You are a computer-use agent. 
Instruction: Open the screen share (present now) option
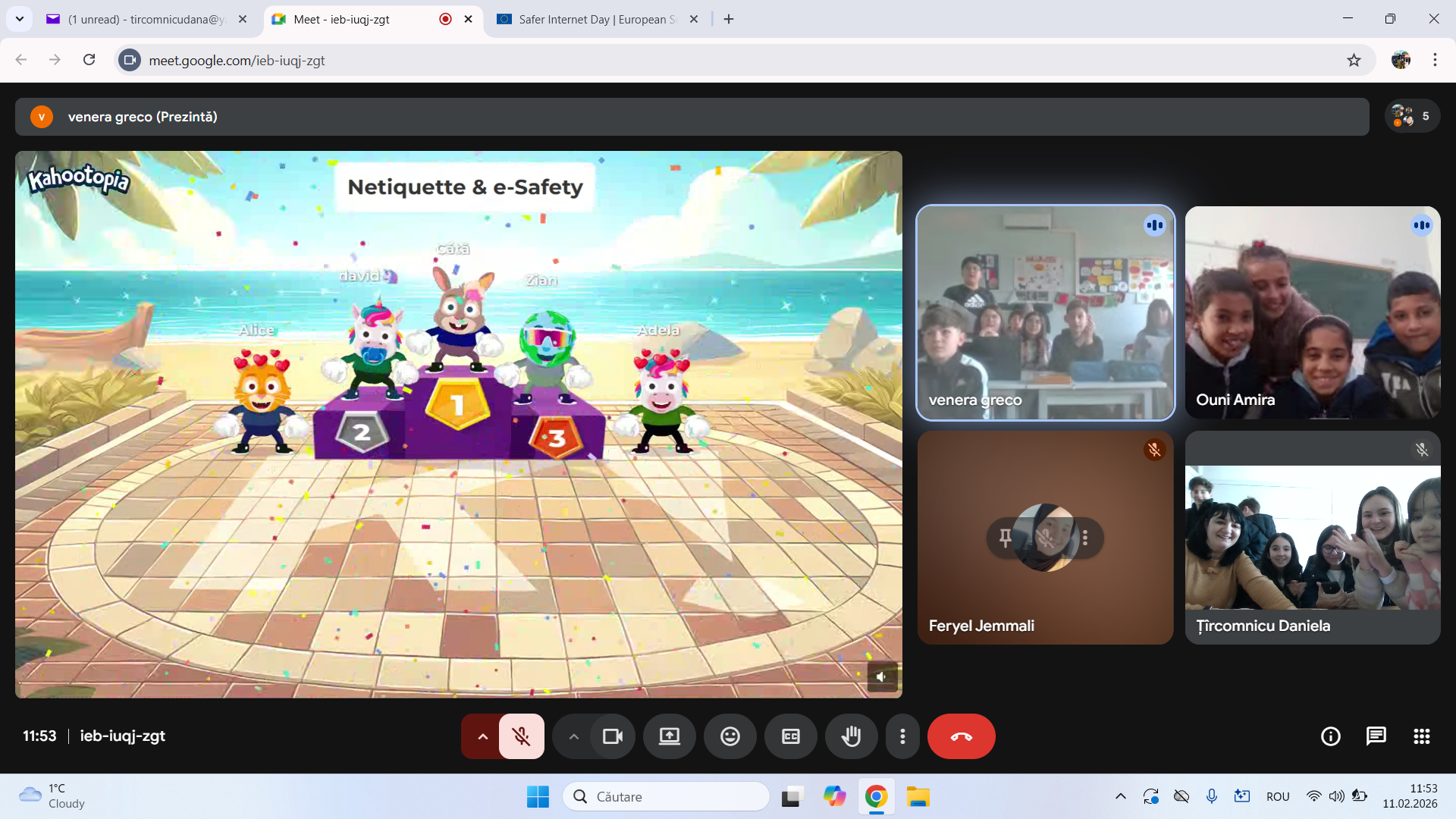[669, 736]
